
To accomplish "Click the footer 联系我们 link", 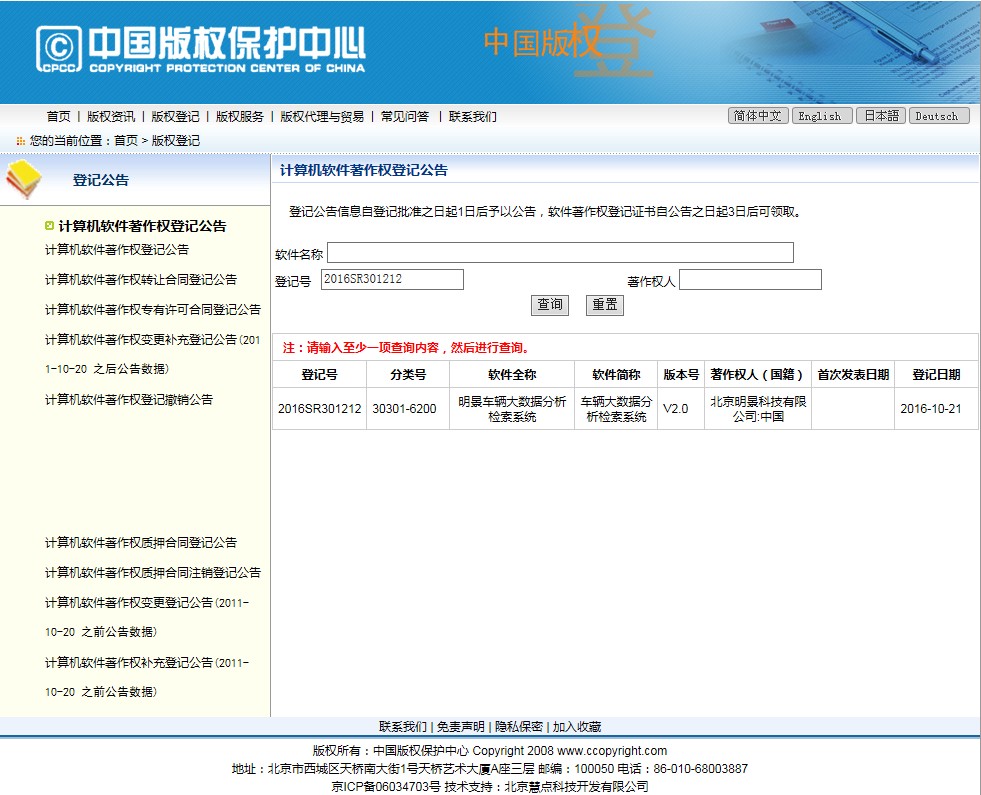I will point(403,727).
